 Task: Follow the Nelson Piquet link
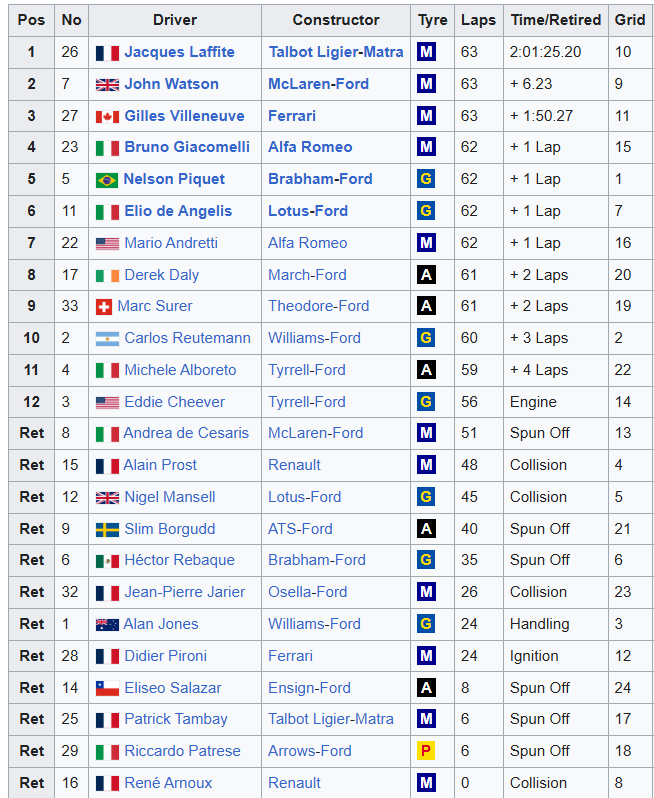pos(174,179)
